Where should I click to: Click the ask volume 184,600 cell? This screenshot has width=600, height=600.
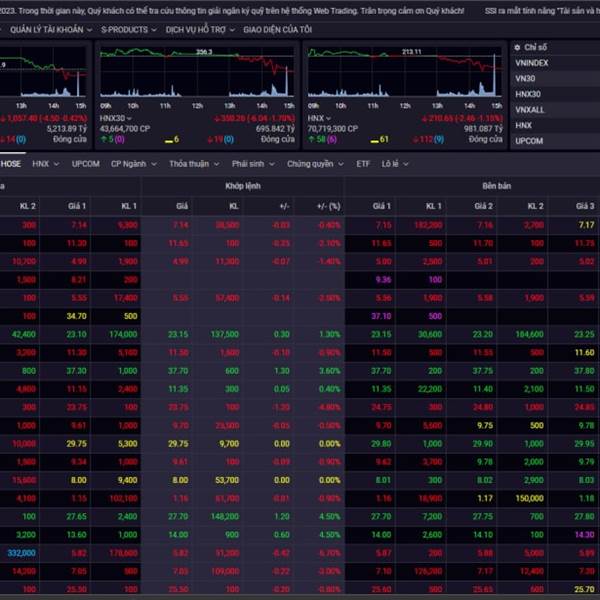tap(530, 334)
